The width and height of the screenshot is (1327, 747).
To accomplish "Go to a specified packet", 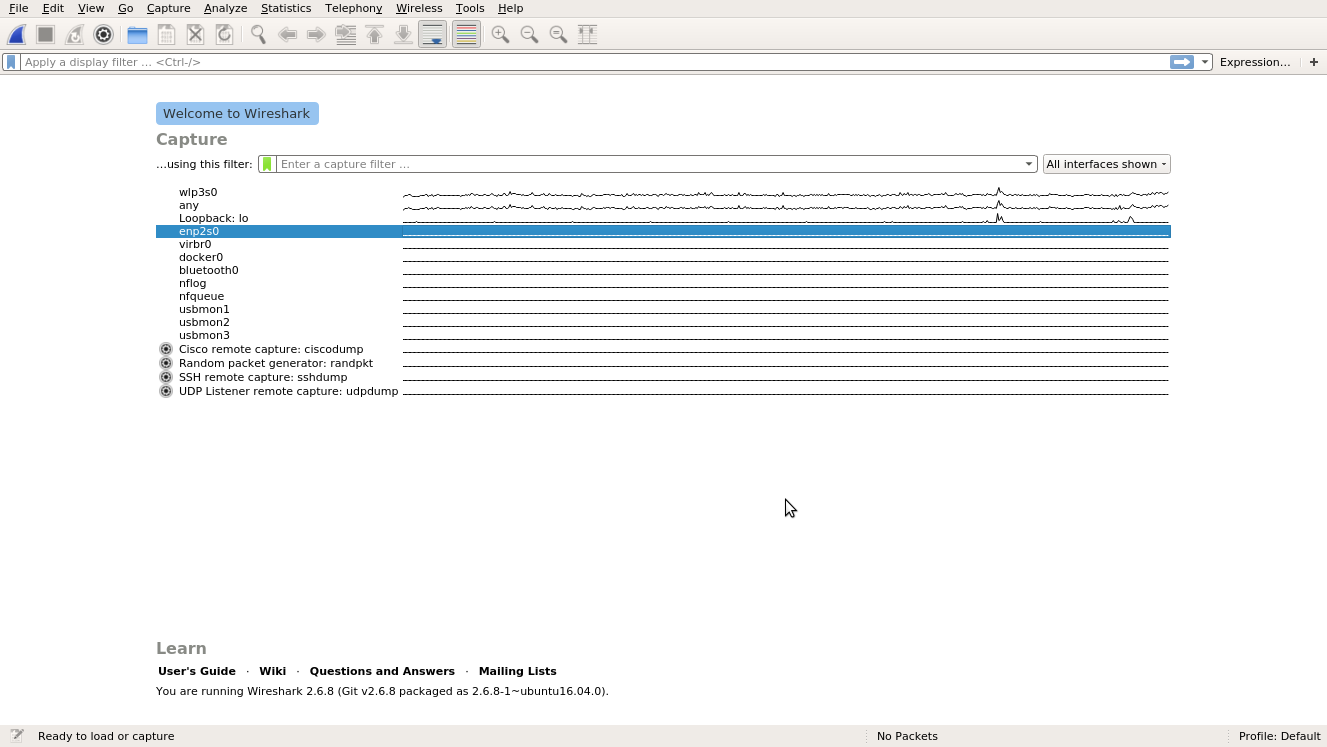I will 345,35.
